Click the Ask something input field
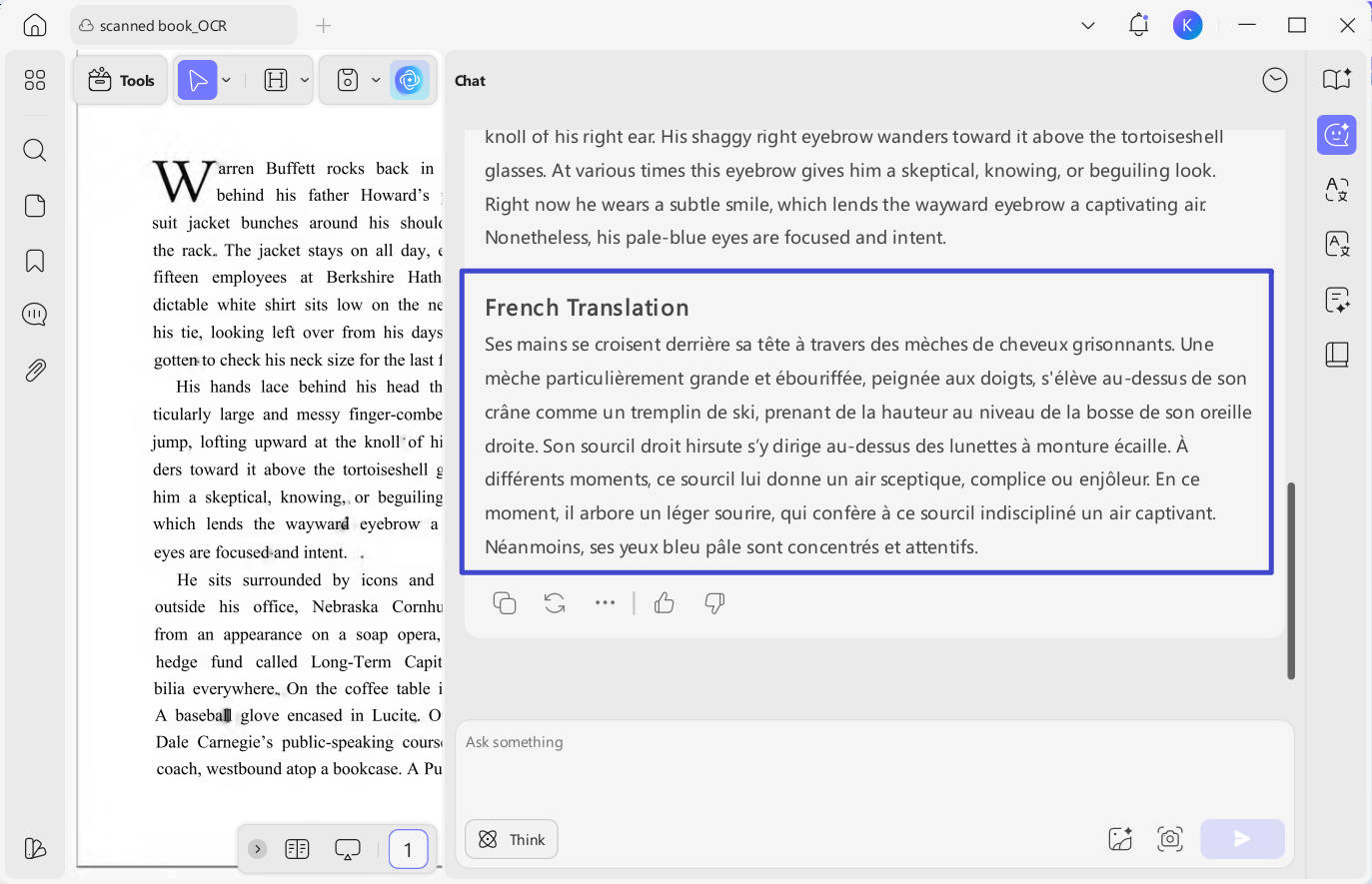 tap(874, 769)
